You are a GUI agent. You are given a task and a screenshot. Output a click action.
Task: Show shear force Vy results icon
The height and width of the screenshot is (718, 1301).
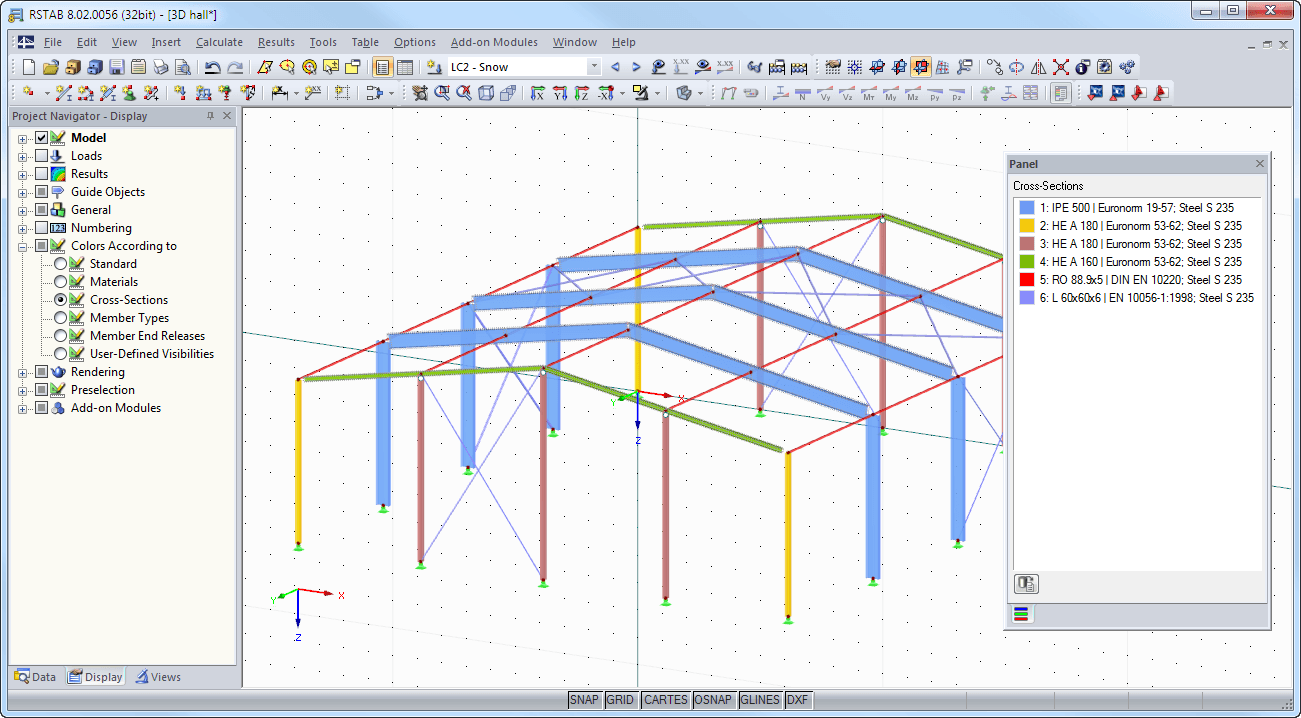click(825, 93)
